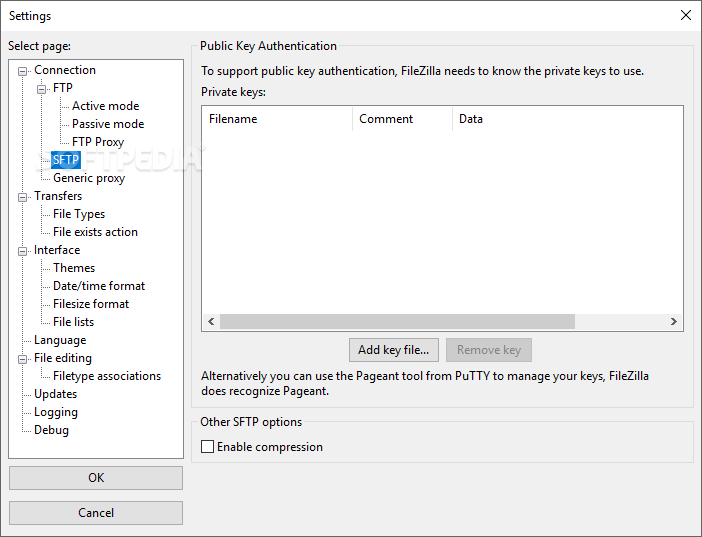Image resolution: width=702 pixels, height=537 pixels.
Task: Click the Add key file button
Action: click(394, 350)
